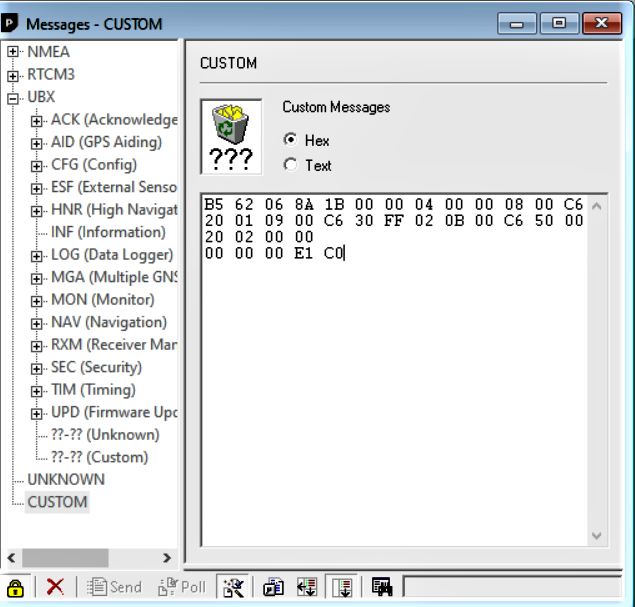Expand the NMEA tree node
The width and height of the screenshot is (635, 607).
tap(13, 52)
